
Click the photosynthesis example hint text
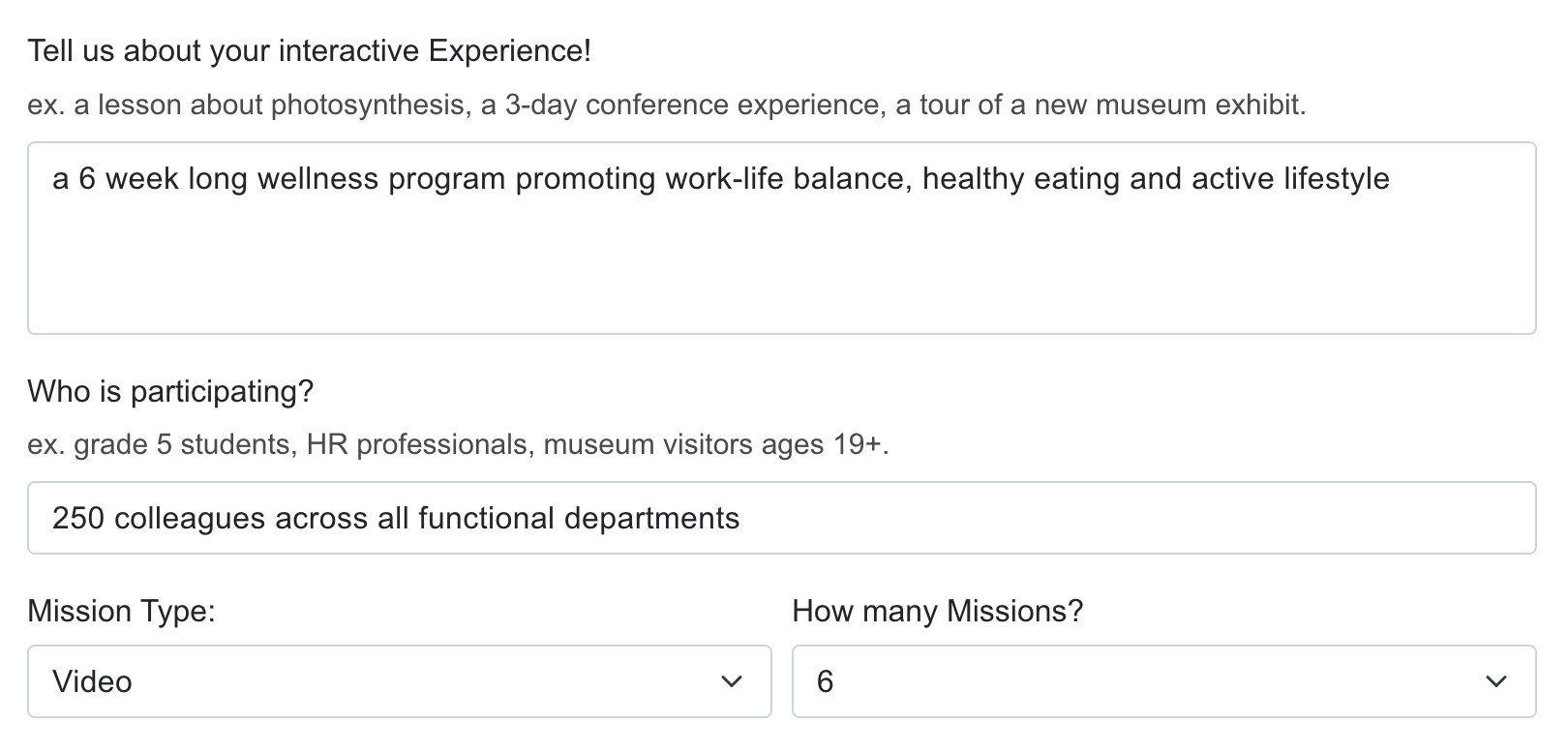pyautogui.click(x=666, y=104)
